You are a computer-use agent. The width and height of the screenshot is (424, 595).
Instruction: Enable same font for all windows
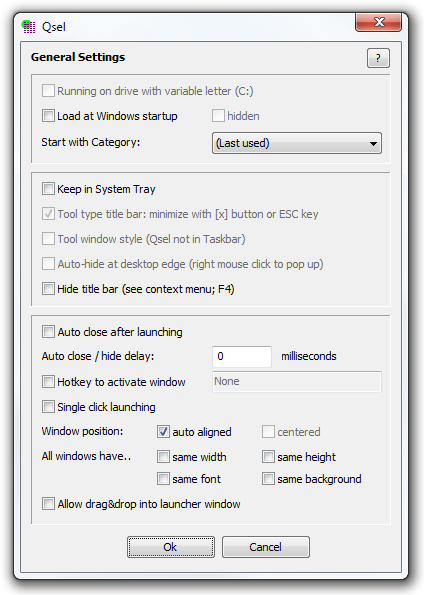coord(163,479)
